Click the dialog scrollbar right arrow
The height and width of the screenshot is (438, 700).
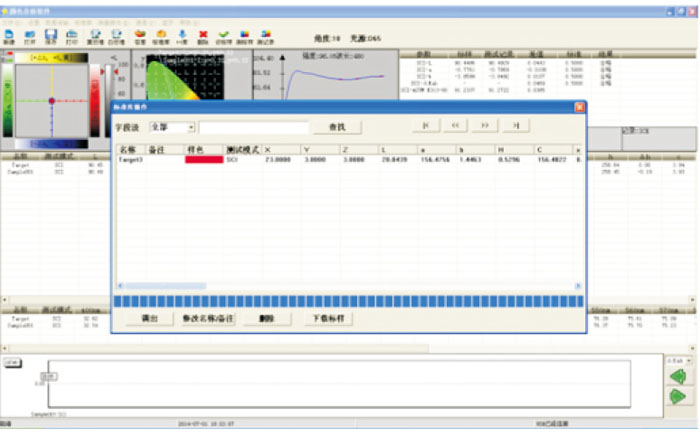pos(578,286)
